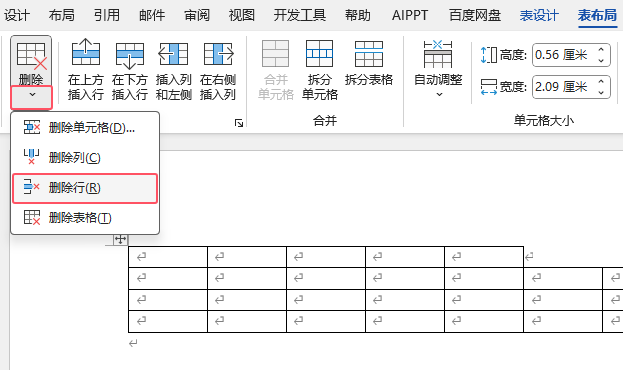The width and height of the screenshot is (623, 370).
Task: Open the 自动调整 autofit menu
Action: pos(438,69)
